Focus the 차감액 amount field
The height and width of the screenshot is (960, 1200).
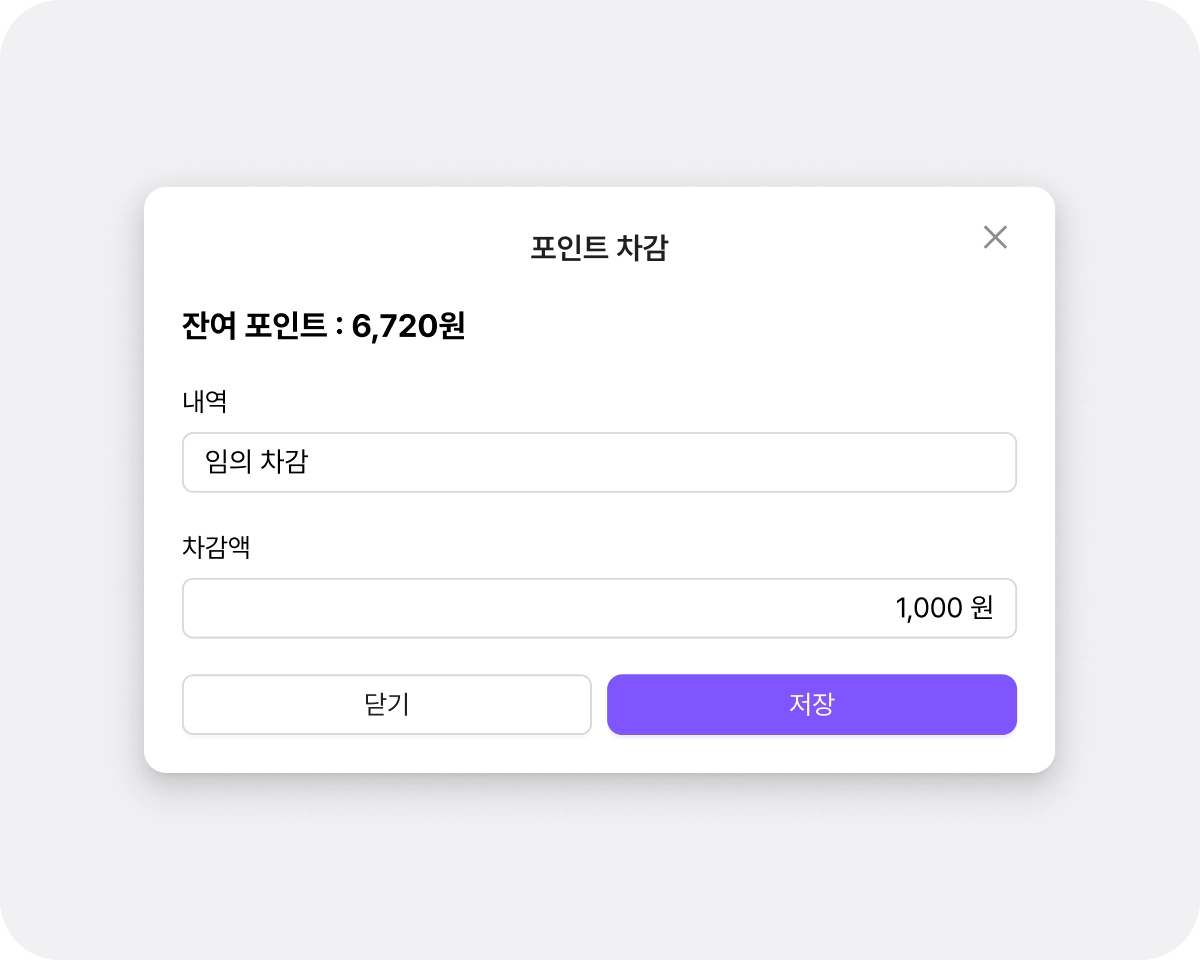599,608
